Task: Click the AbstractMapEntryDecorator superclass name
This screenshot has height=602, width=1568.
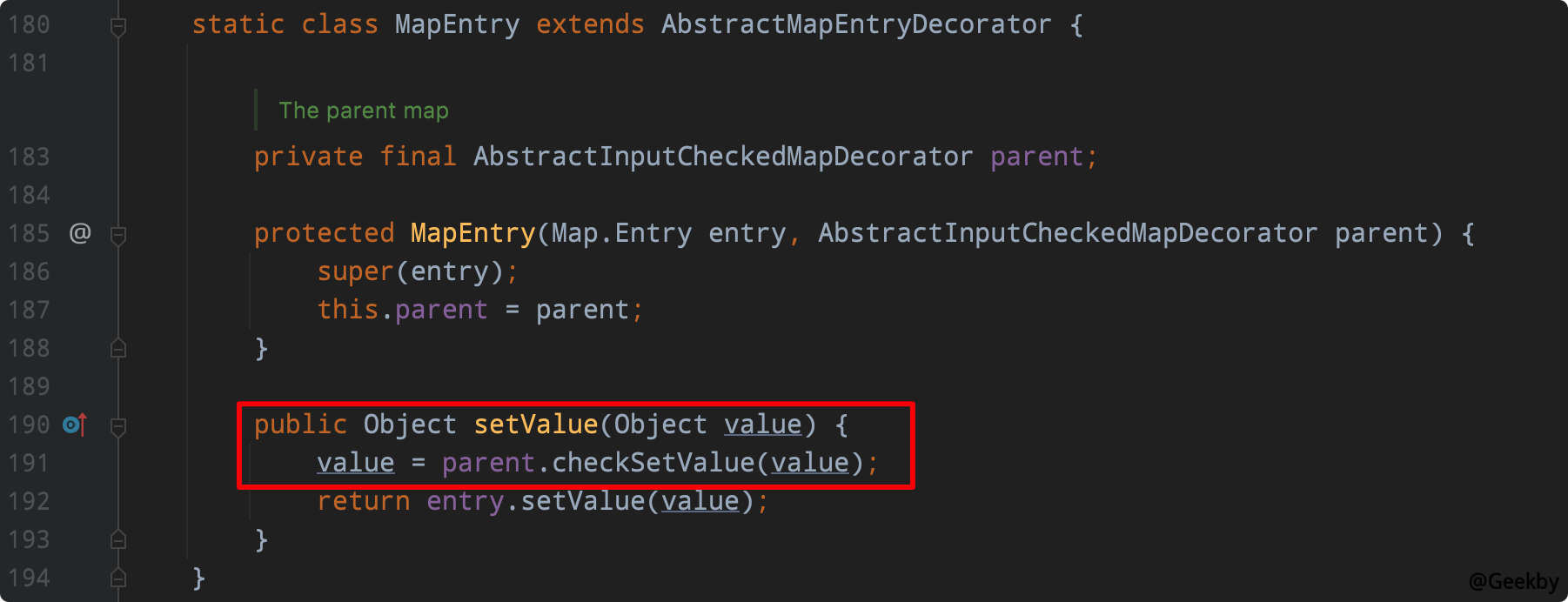Action: pyautogui.click(x=855, y=24)
